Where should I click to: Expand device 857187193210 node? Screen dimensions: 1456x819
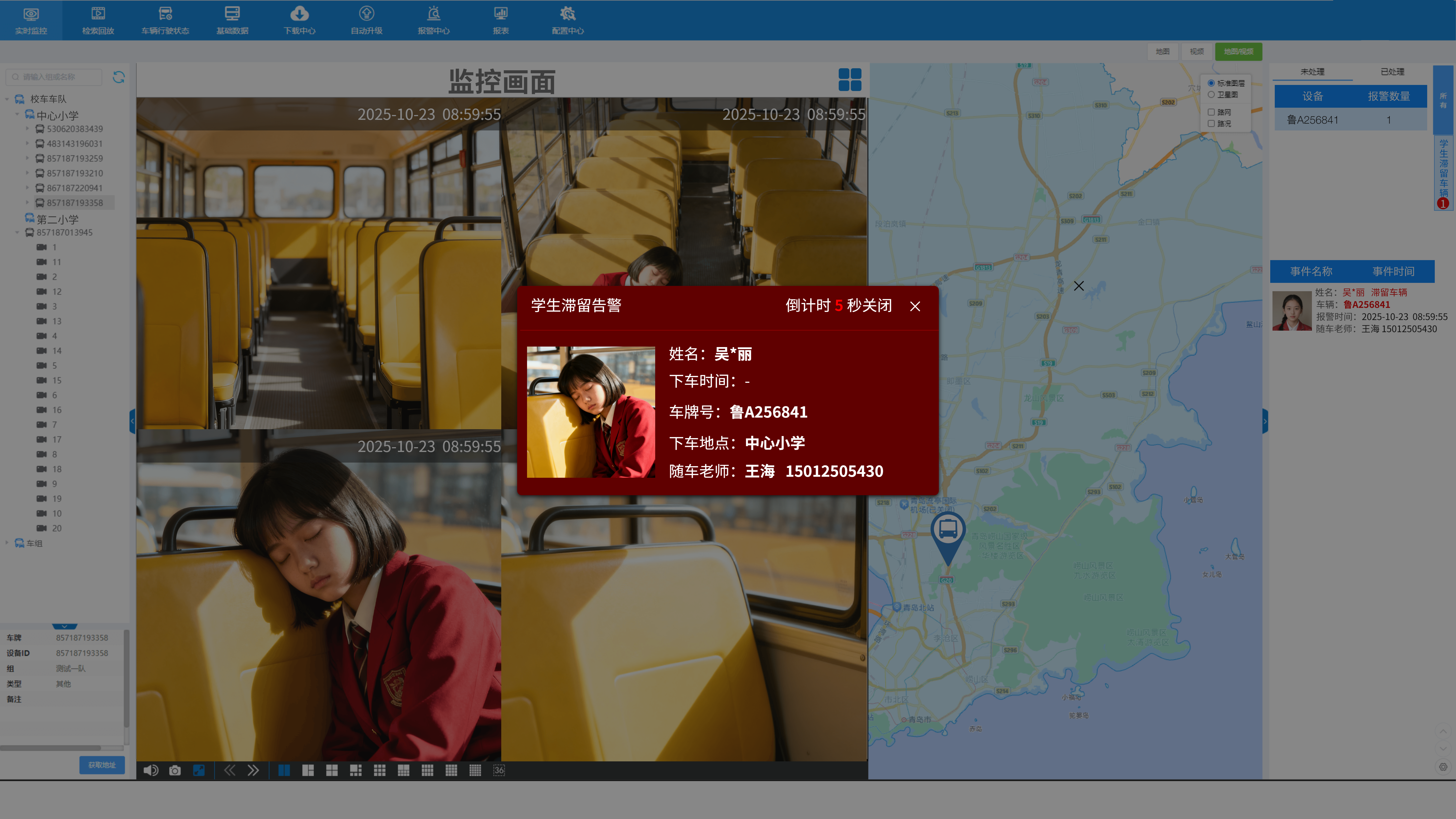27,173
